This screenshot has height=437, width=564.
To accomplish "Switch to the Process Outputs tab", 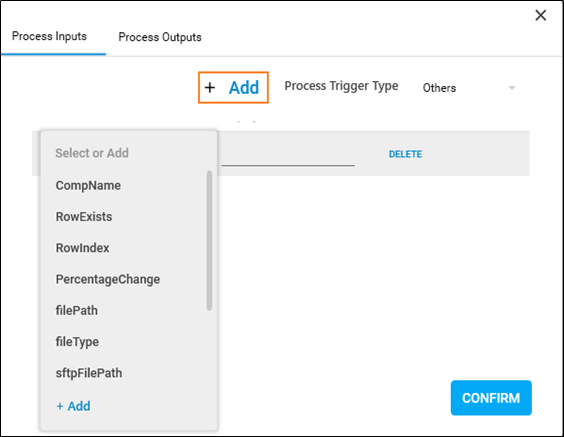I will tap(160, 37).
